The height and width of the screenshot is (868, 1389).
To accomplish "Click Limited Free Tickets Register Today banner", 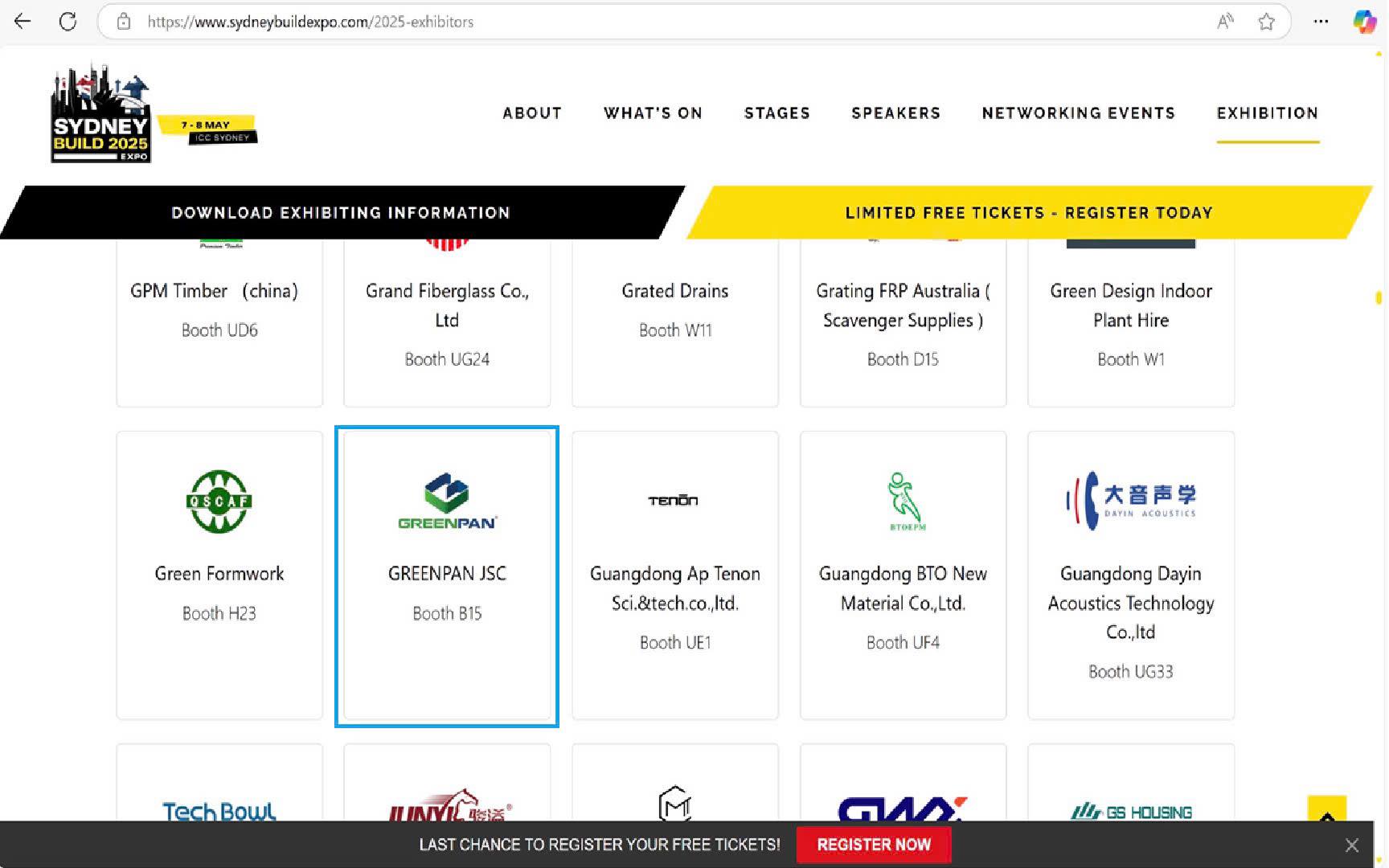I will [1029, 212].
